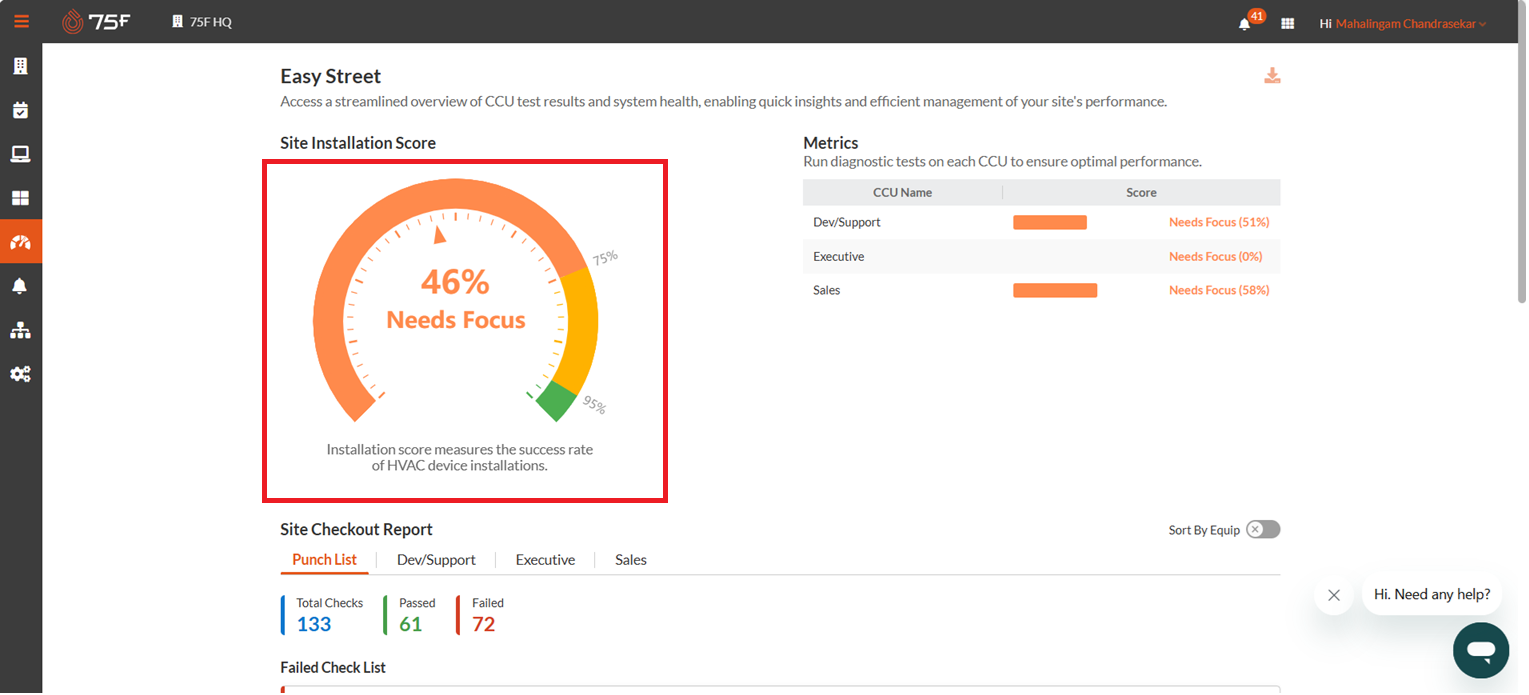Open the alerts bell sidebar icon
The width and height of the screenshot is (1529, 695).
pyautogui.click(x=20, y=286)
